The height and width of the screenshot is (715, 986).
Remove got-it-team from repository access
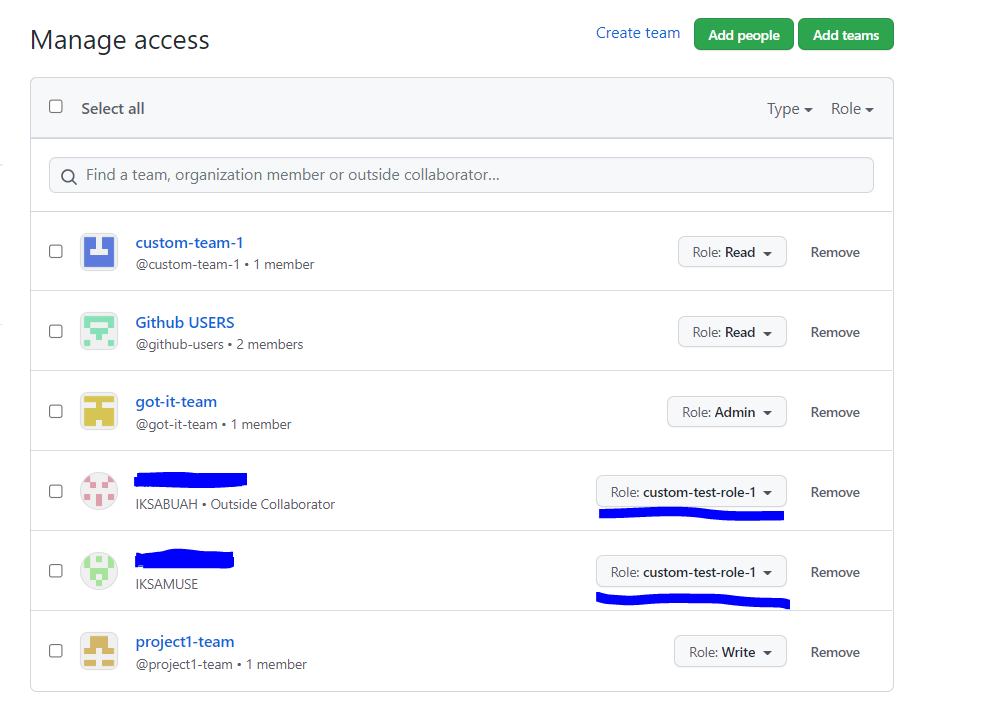pyautogui.click(x=834, y=411)
